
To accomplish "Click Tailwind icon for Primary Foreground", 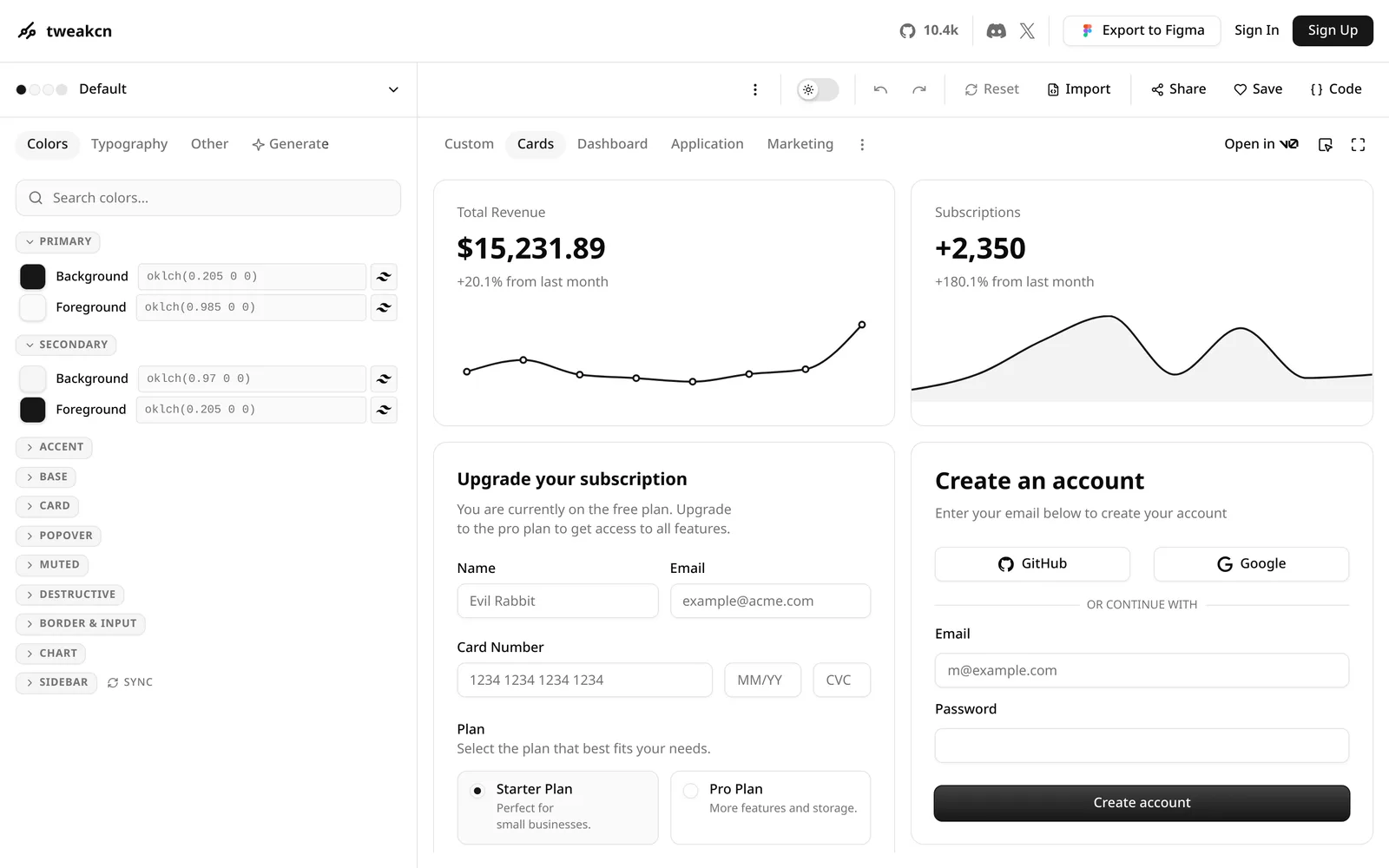I will (x=384, y=307).
